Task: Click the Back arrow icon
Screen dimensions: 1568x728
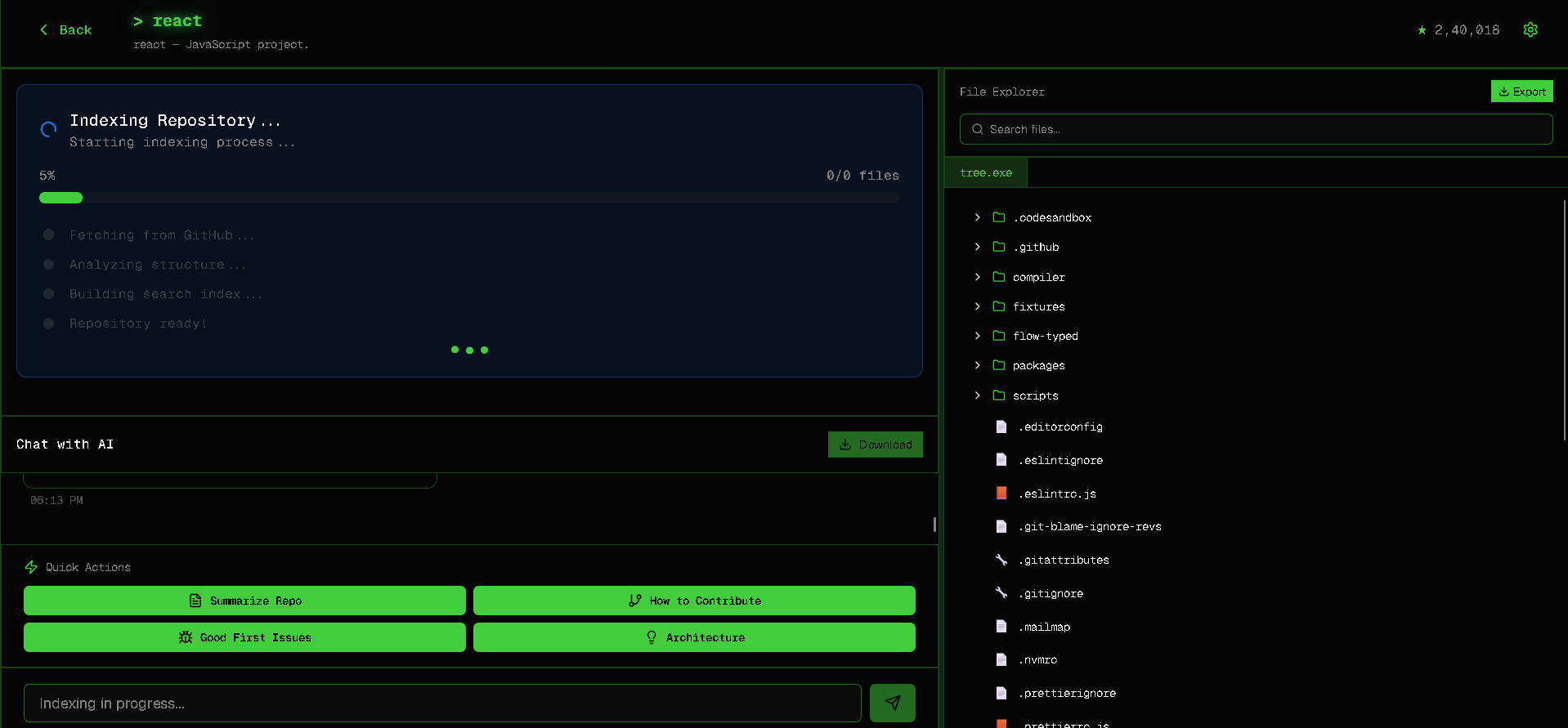Action: pyautogui.click(x=43, y=29)
